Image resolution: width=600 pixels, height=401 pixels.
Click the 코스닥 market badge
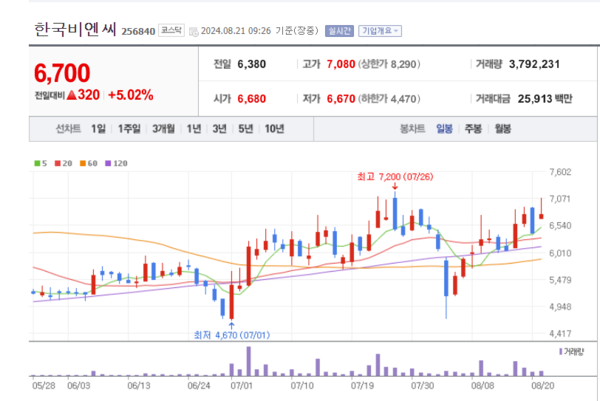(x=171, y=31)
